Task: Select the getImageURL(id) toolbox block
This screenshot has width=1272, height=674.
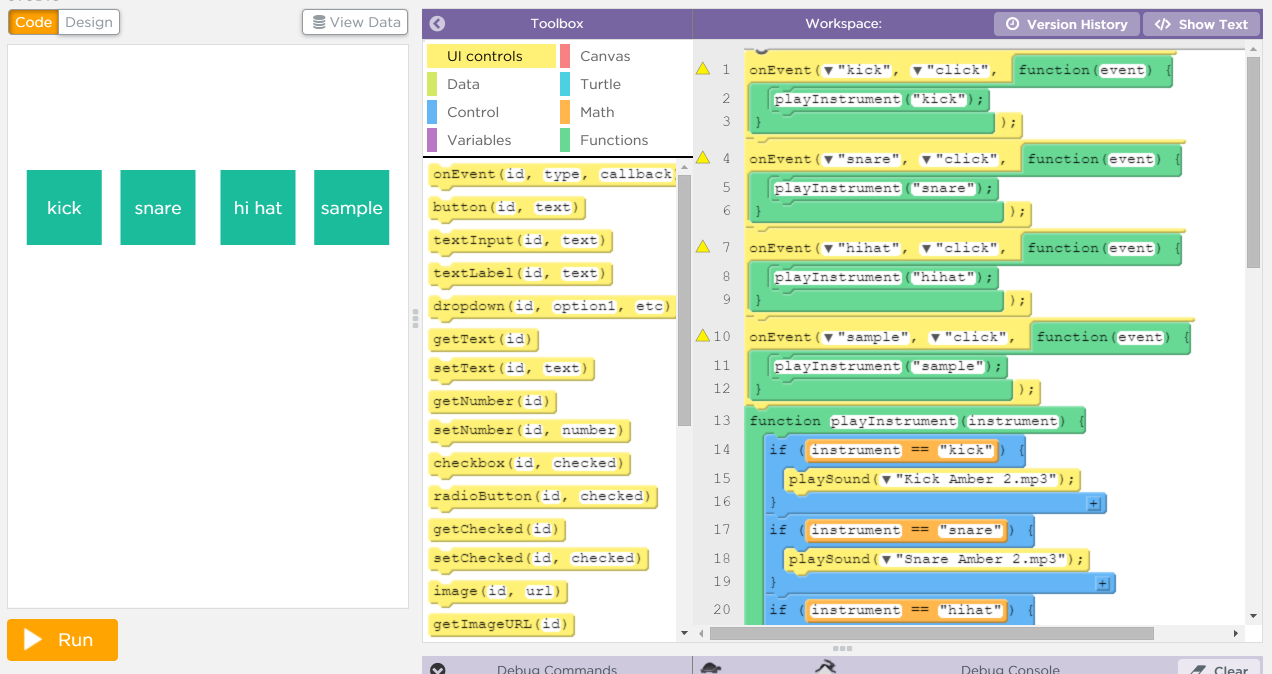Action: tap(502, 625)
